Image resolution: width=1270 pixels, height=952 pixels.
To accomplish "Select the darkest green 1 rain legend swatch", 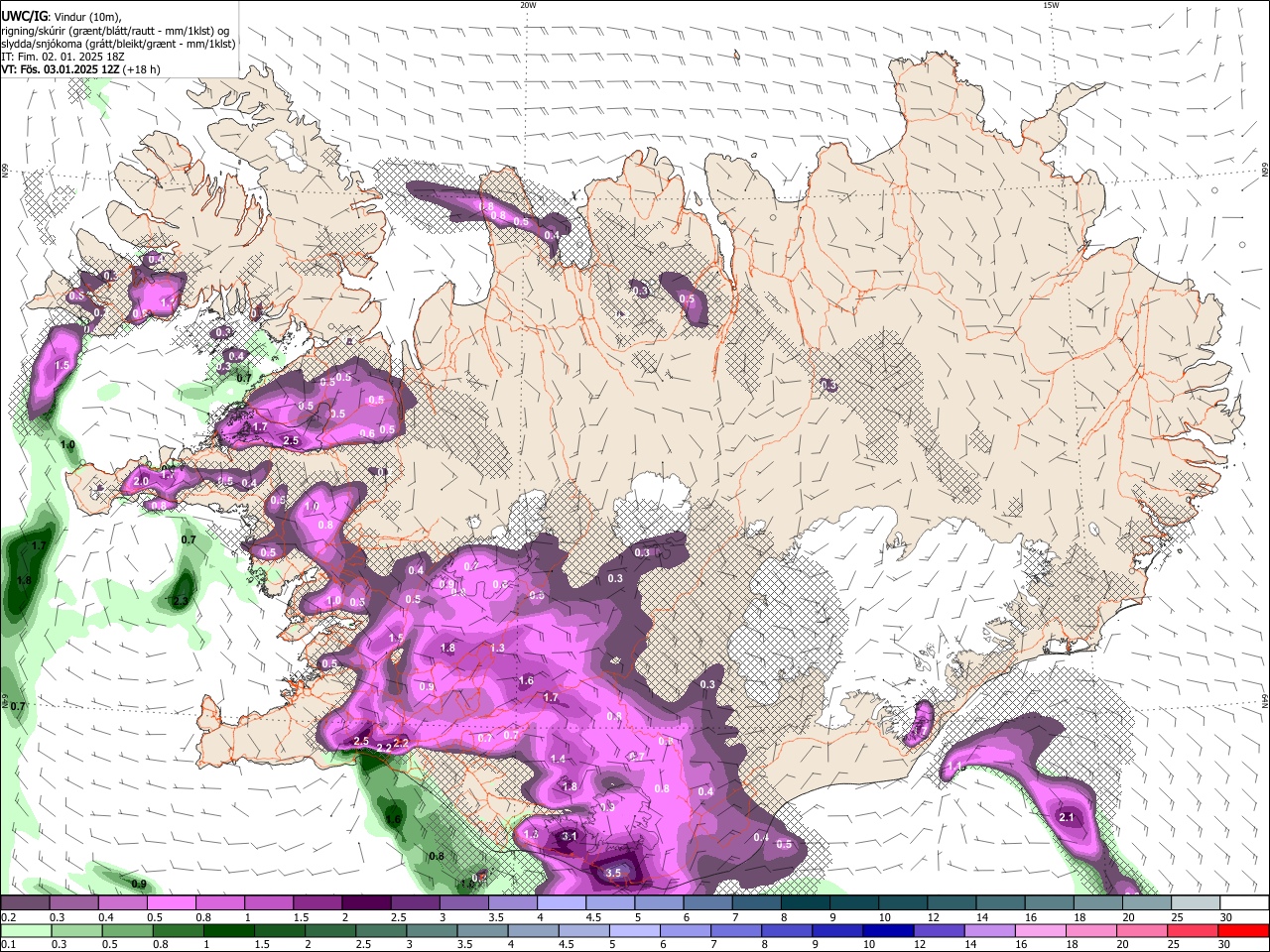I will [x=228, y=931].
